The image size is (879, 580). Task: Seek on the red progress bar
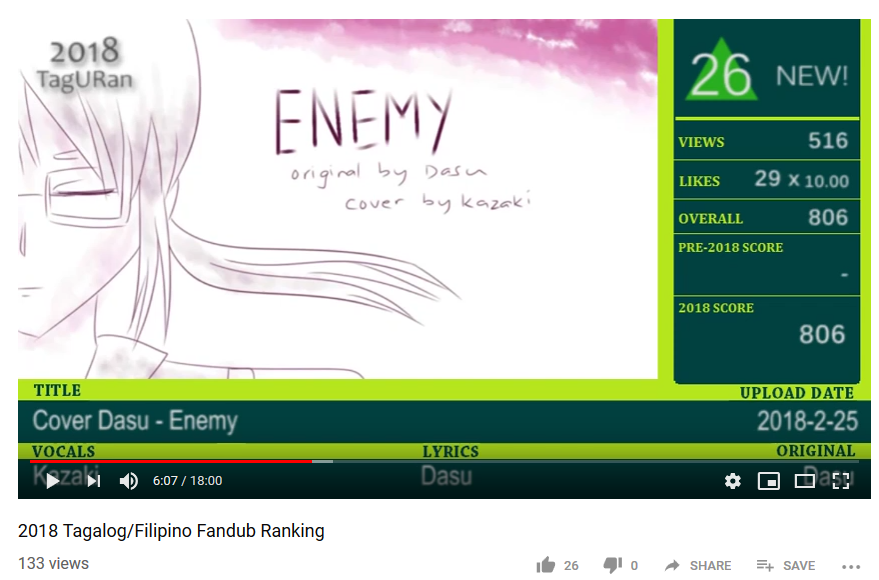[x=170, y=461]
